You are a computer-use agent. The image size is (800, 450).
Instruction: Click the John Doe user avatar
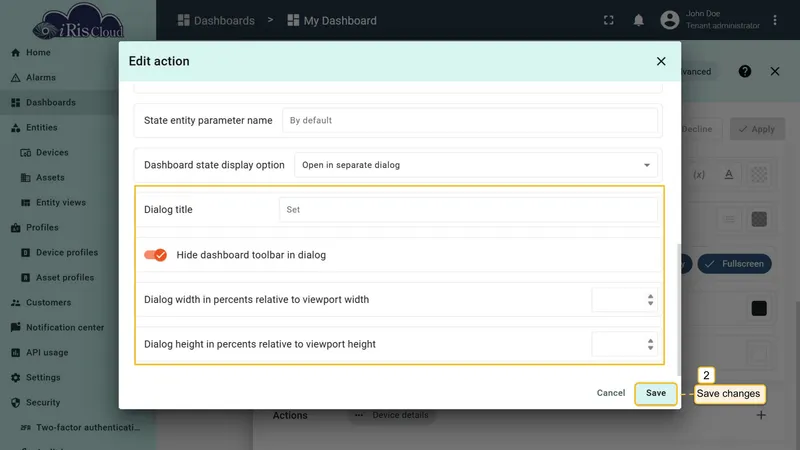[x=670, y=20]
